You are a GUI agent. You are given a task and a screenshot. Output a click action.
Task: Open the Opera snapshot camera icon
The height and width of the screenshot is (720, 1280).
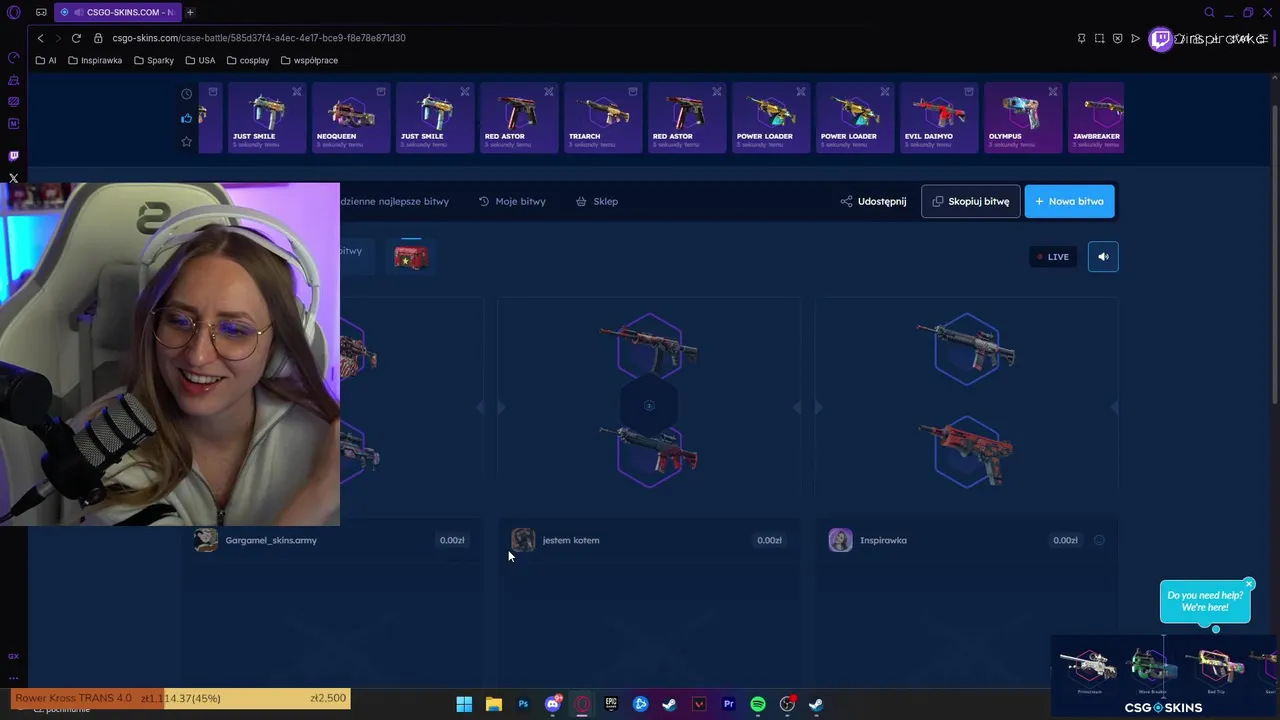1099,38
